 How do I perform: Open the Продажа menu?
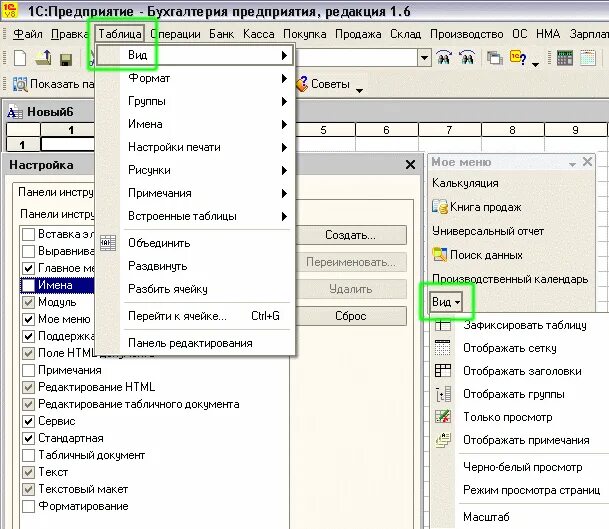[x=358, y=34]
